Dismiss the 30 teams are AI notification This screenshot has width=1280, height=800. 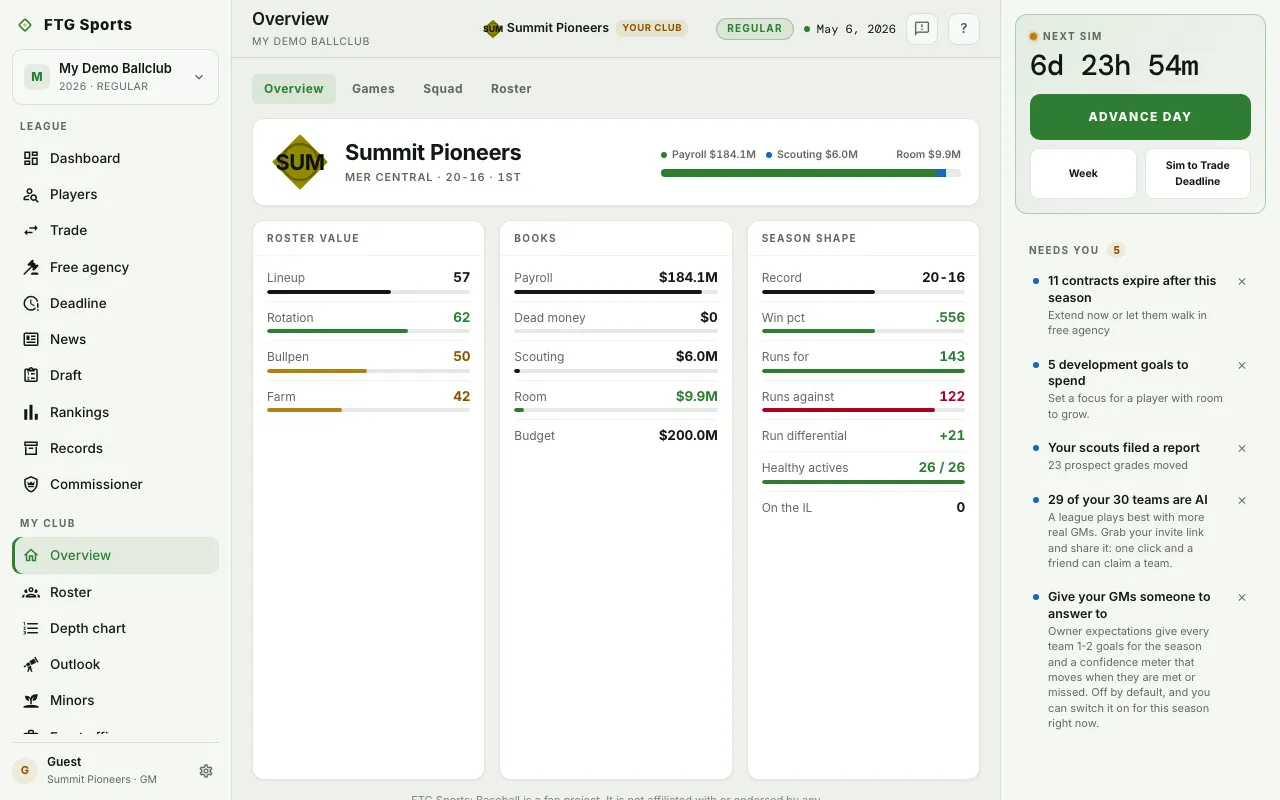(x=1242, y=501)
